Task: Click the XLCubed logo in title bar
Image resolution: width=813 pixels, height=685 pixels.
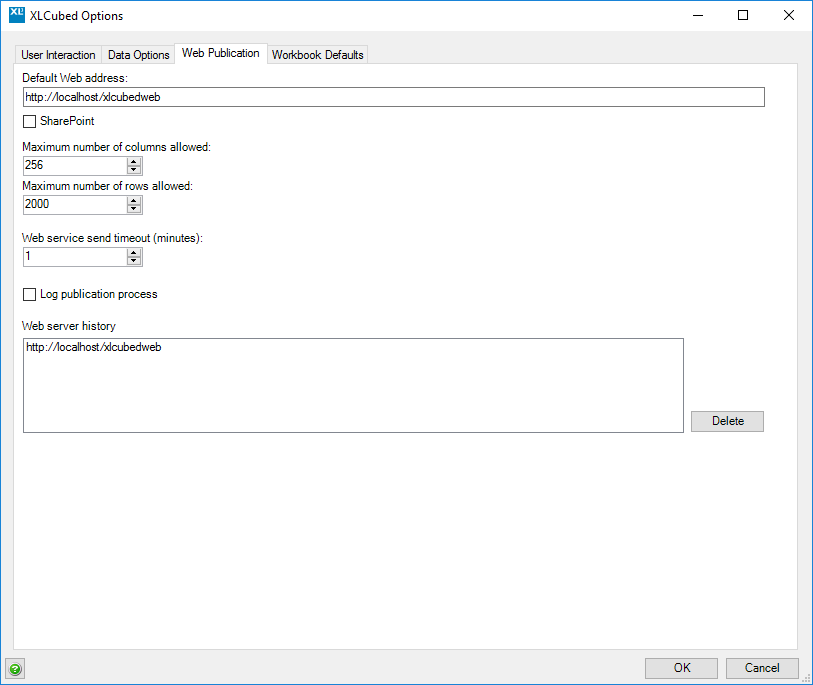Action: pyautogui.click(x=17, y=15)
